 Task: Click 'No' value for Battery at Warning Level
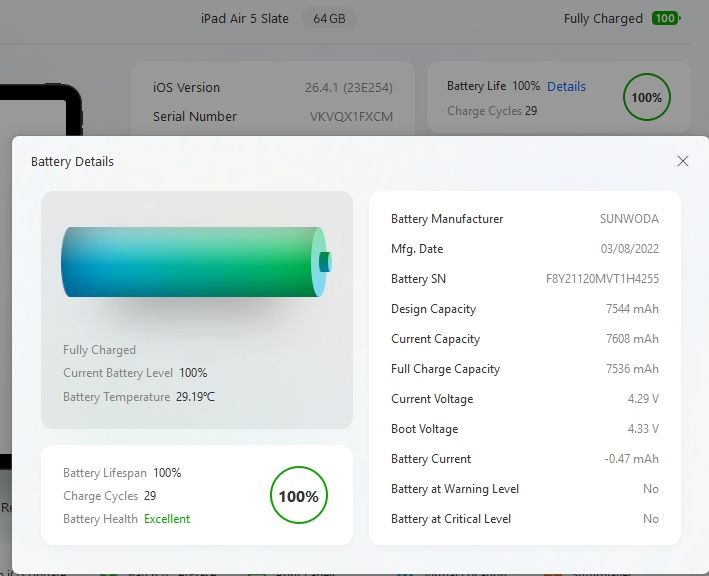(651, 489)
